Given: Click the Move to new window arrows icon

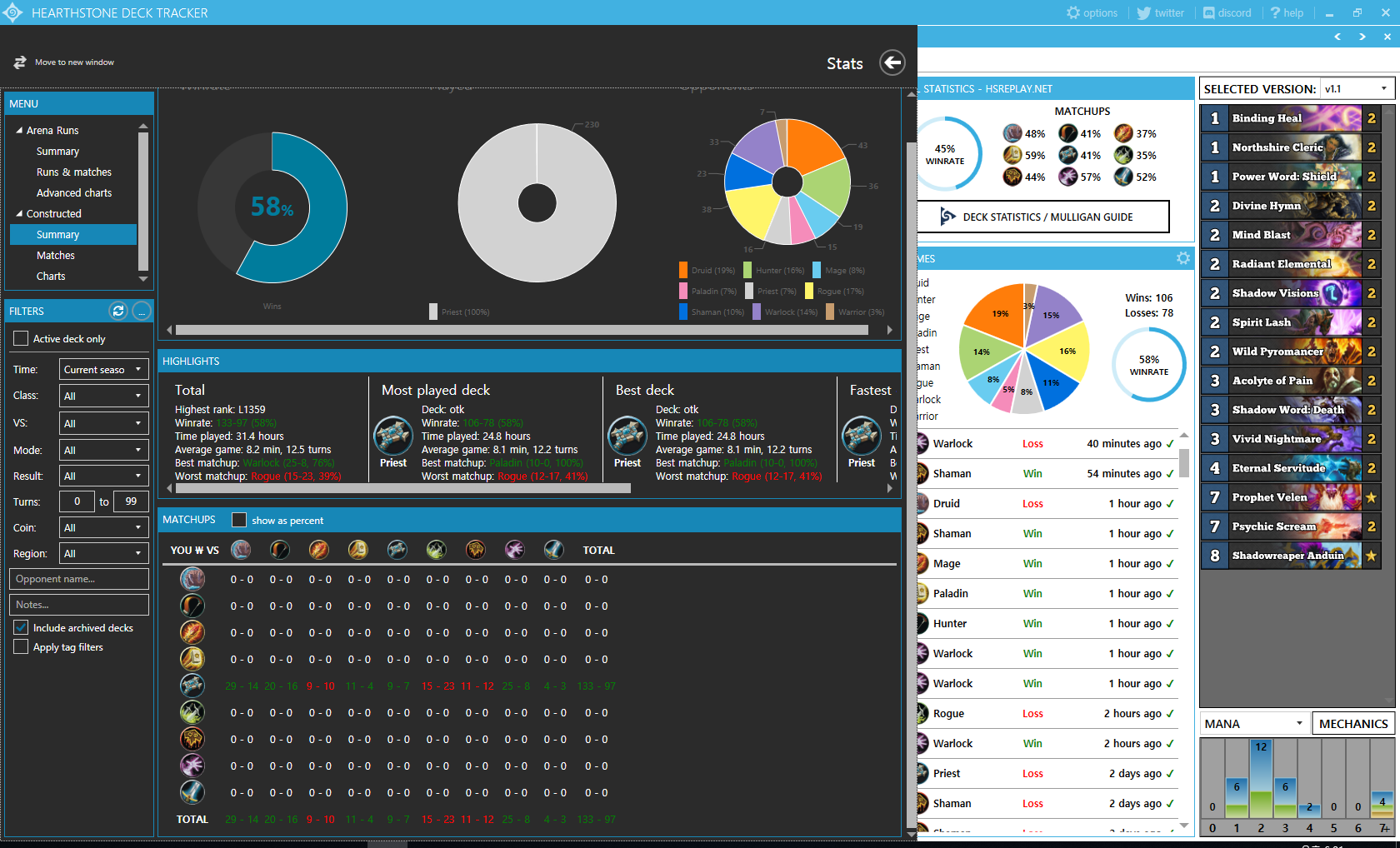Looking at the screenshot, I should coord(20,62).
